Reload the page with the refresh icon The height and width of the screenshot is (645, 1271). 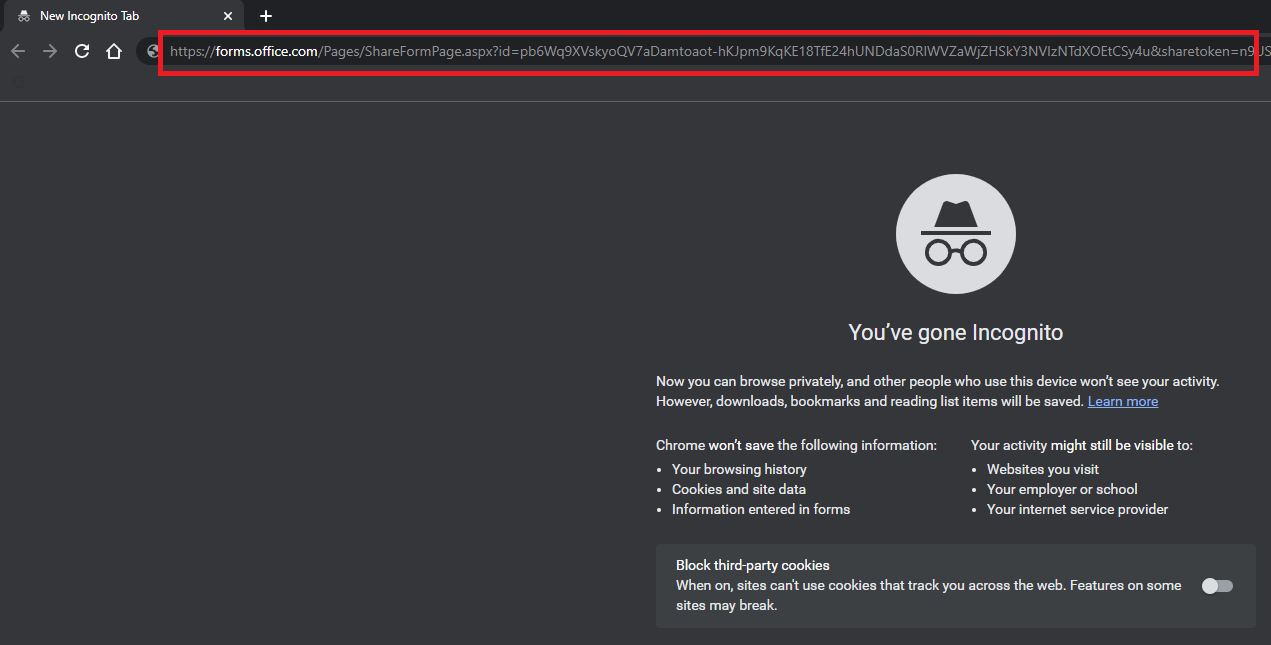click(82, 51)
